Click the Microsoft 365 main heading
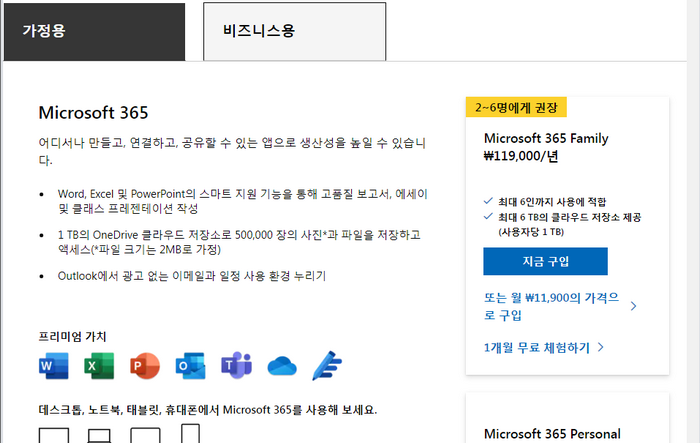Viewport: 700px width, 443px height. (x=93, y=113)
